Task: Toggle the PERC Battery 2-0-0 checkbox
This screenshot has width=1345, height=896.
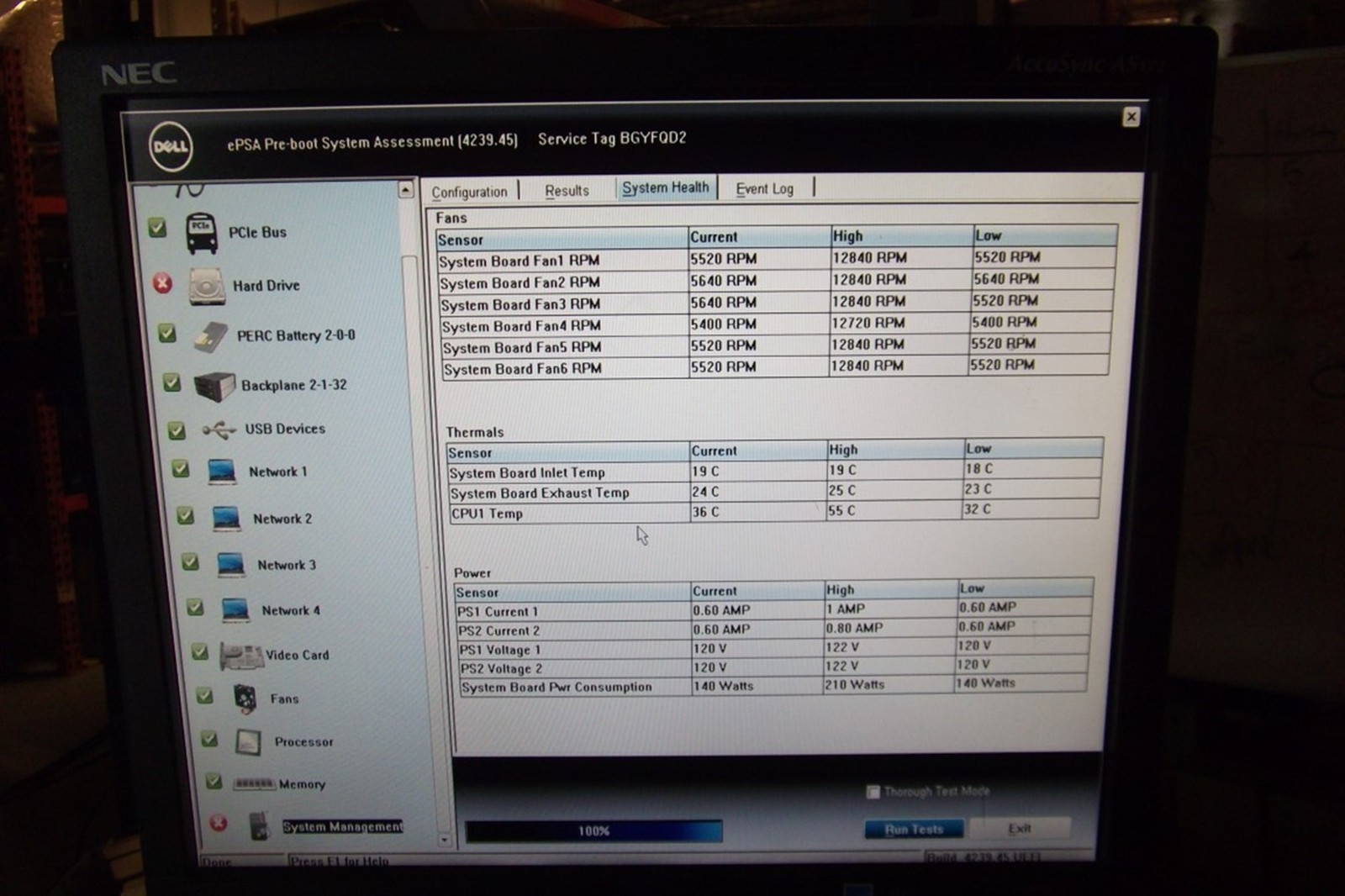Action: click(x=167, y=334)
